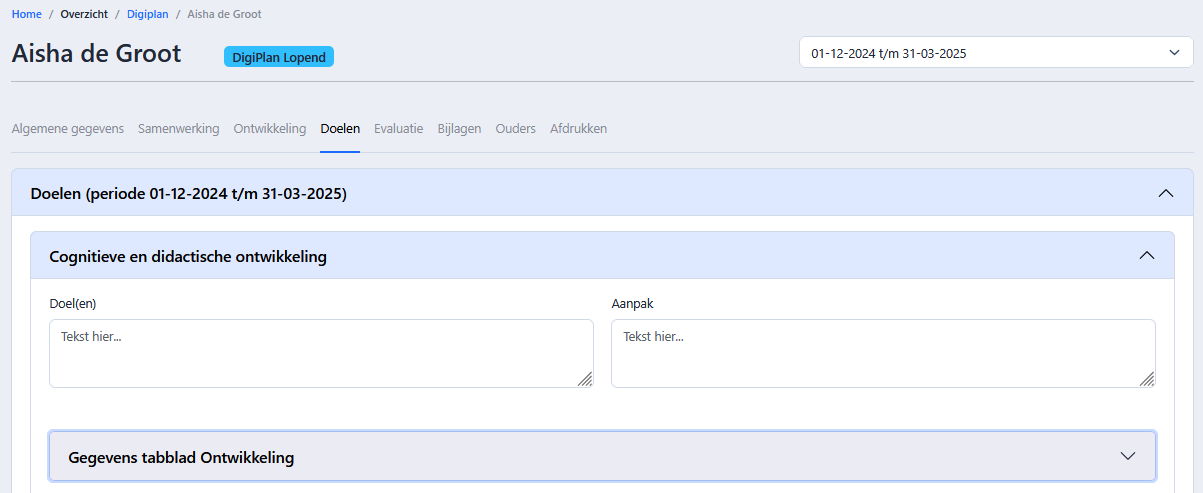This screenshot has width=1203, height=493.
Task: Click the DigiPlan Lopend status badge
Action: [x=279, y=57]
